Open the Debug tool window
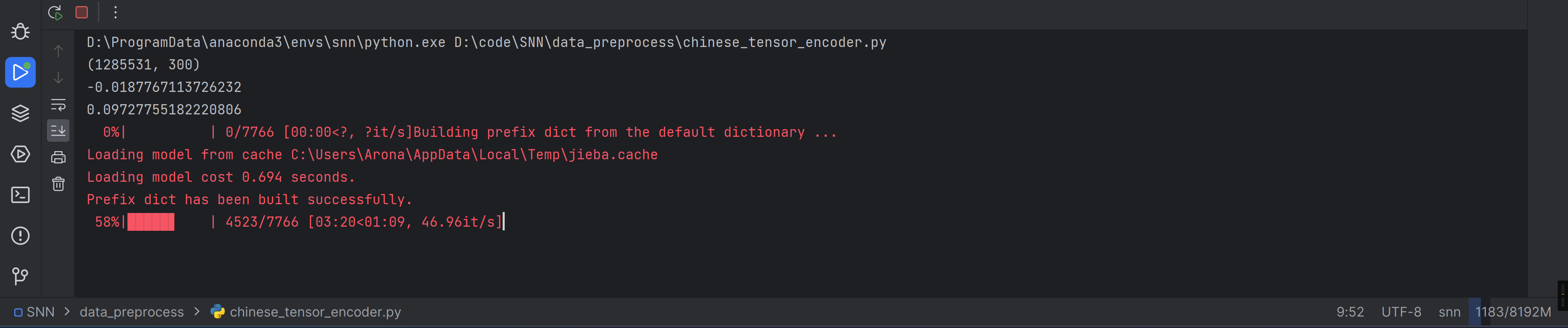 click(x=20, y=31)
